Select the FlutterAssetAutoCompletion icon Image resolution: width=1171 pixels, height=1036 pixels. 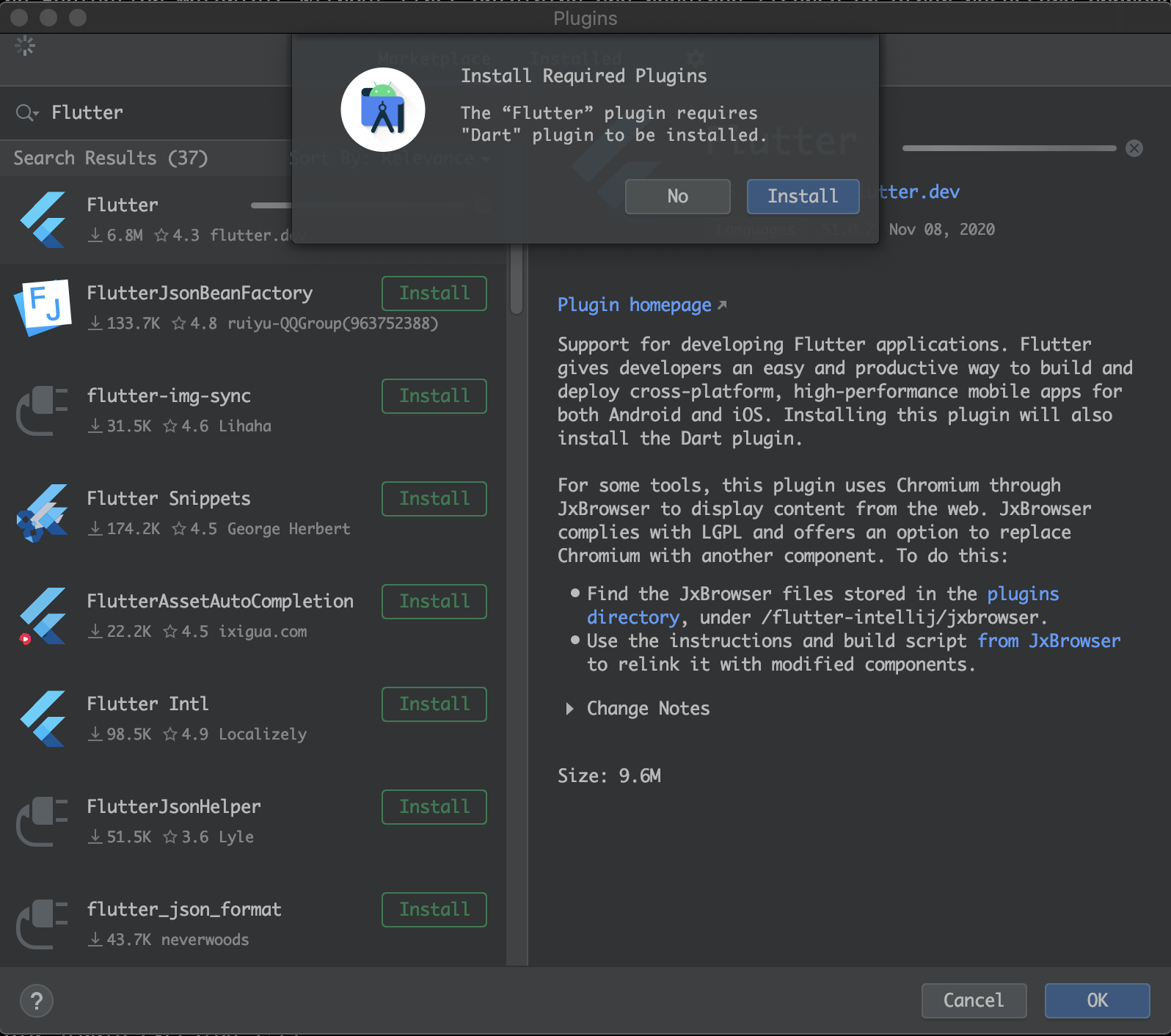pyautogui.click(x=43, y=616)
